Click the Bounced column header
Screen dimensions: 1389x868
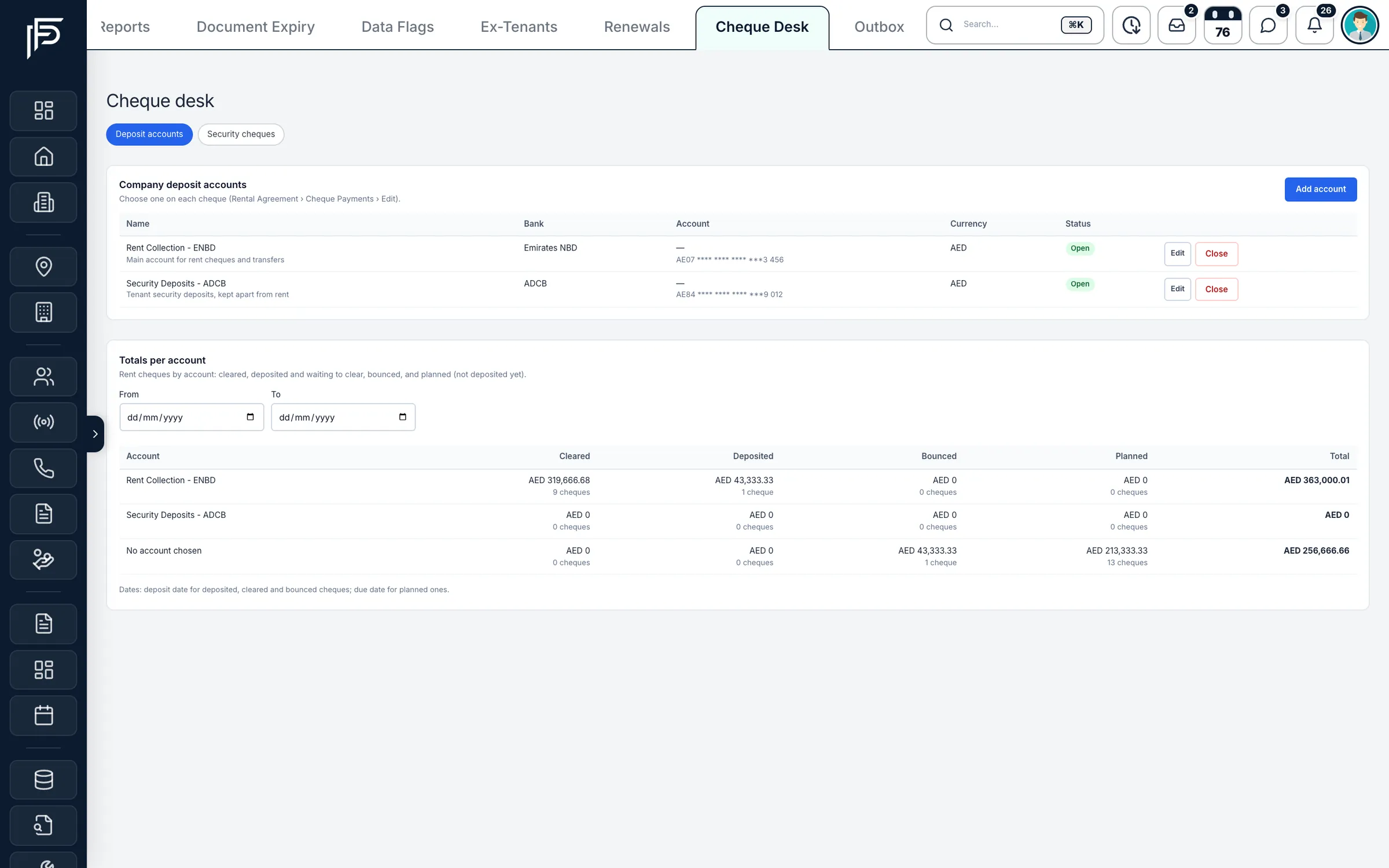click(939, 456)
